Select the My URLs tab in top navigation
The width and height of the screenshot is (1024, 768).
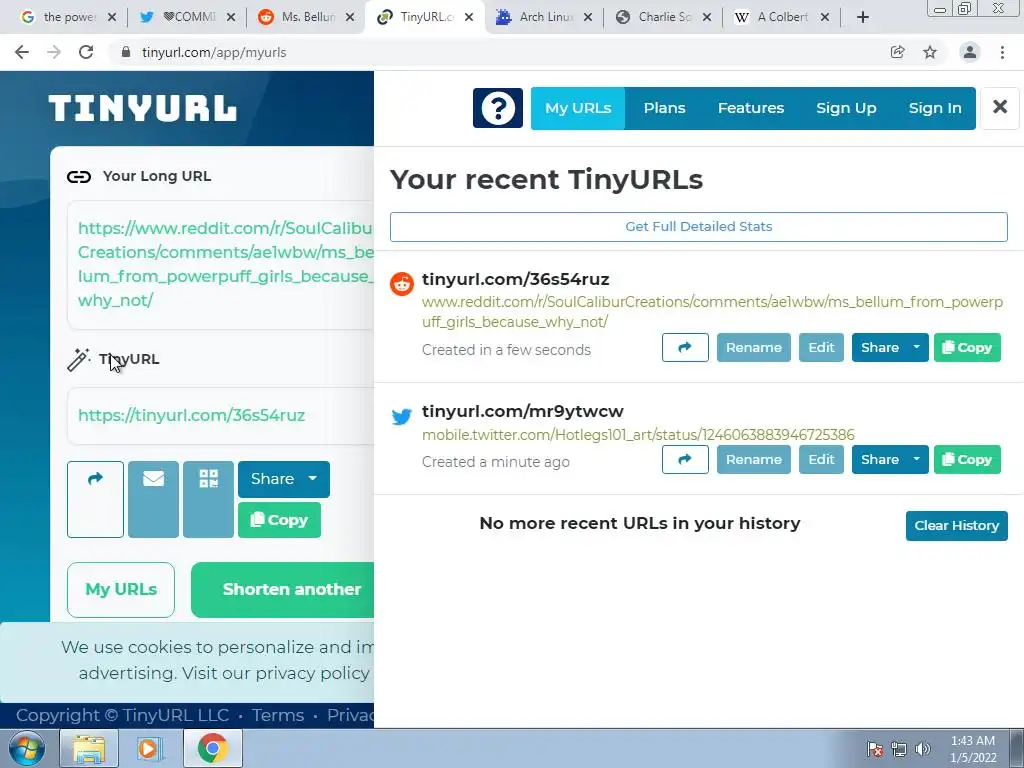pos(578,108)
